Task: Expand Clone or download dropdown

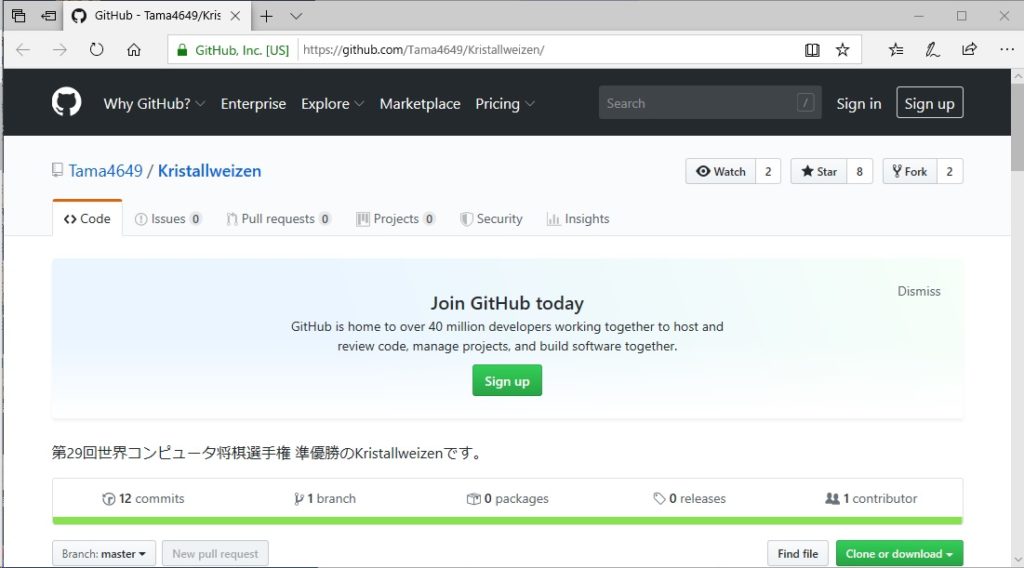Action: click(x=899, y=554)
